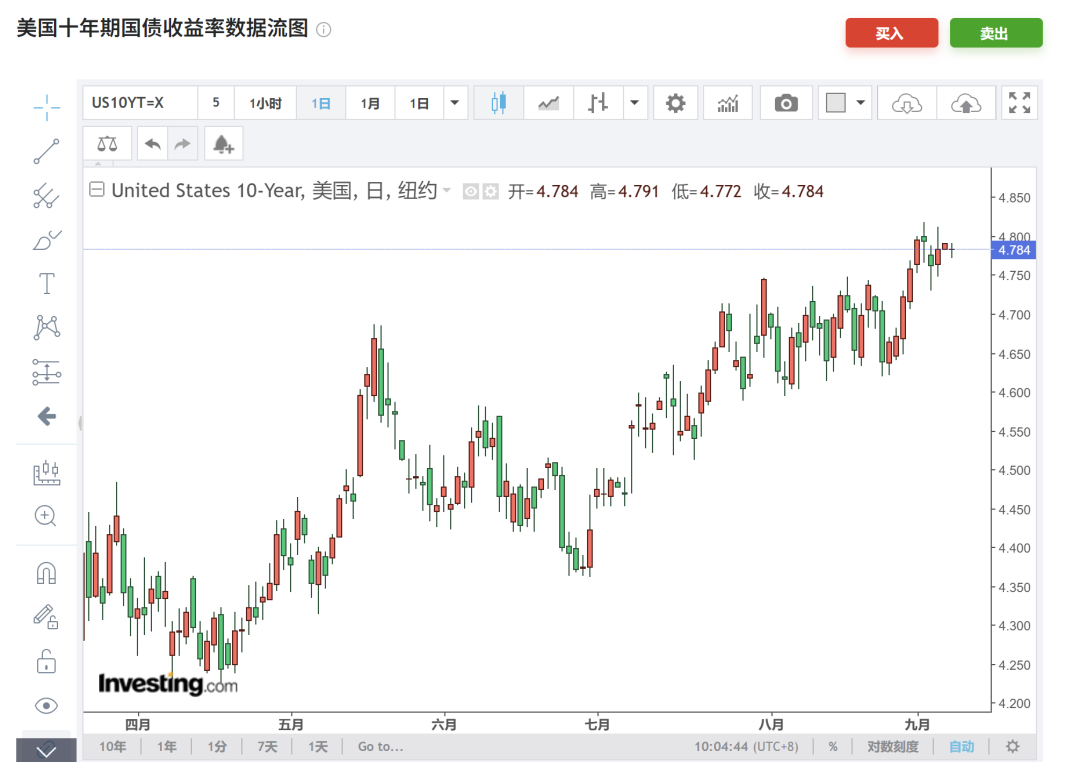Select the highlighted 1日 interval
This screenshot has height=762, width=1080.
[321, 103]
